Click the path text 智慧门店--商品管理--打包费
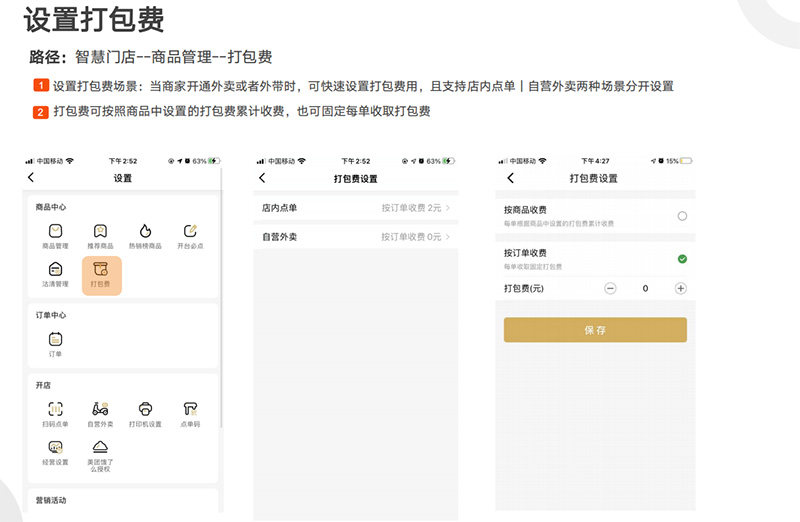 173,57
